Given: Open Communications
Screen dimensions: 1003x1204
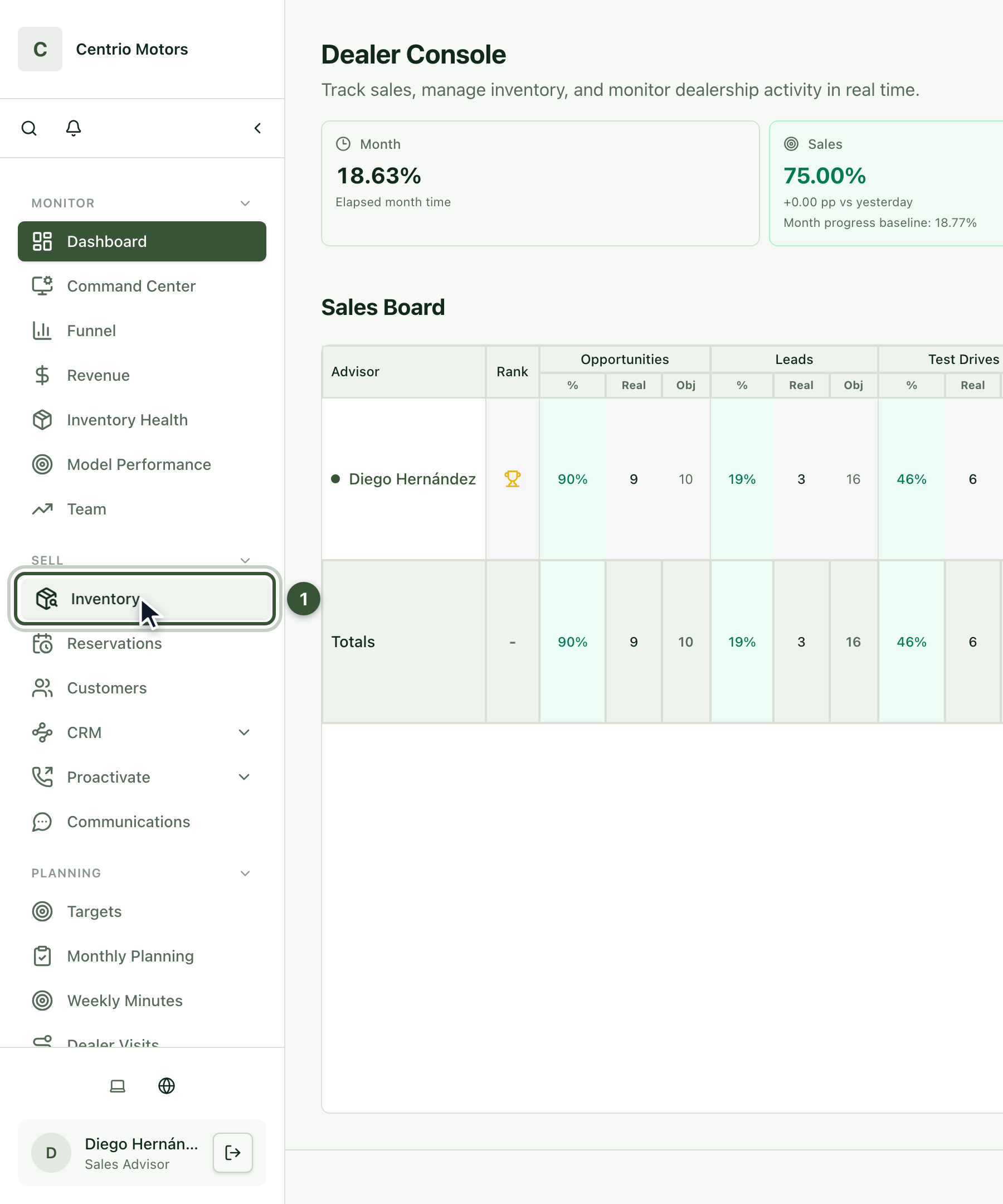Looking at the screenshot, I should tap(142, 822).
